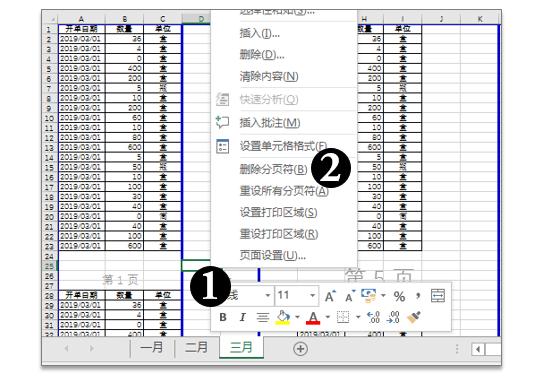Click the 数量 header in column B
Screen dimensions: 541x376
tap(125, 29)
